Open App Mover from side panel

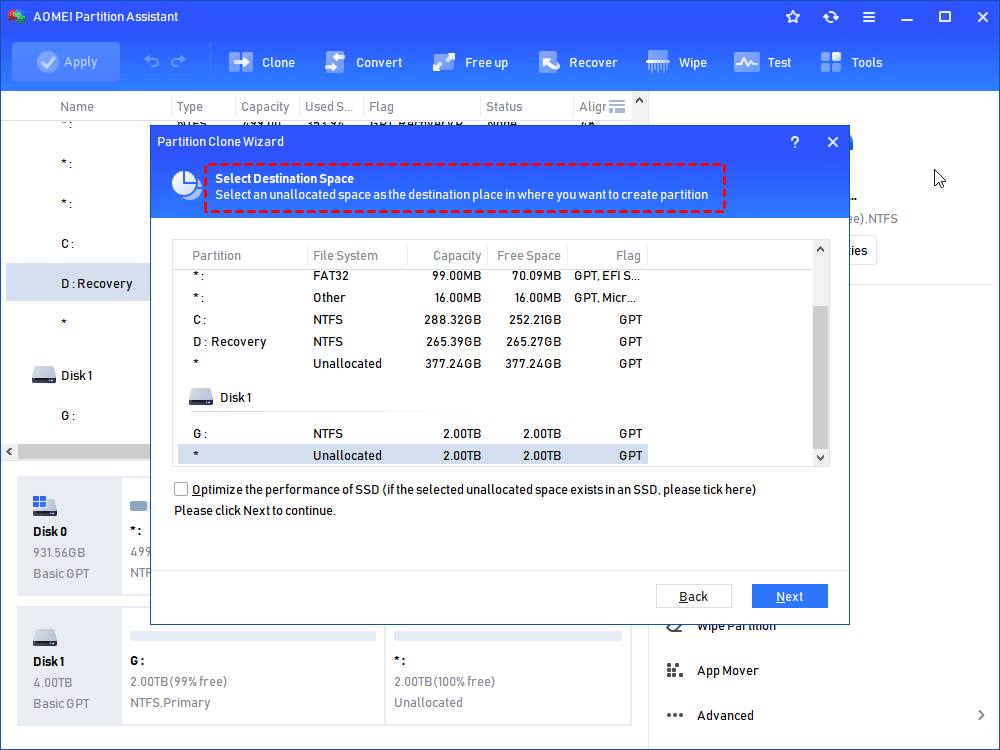coord(727,670)
